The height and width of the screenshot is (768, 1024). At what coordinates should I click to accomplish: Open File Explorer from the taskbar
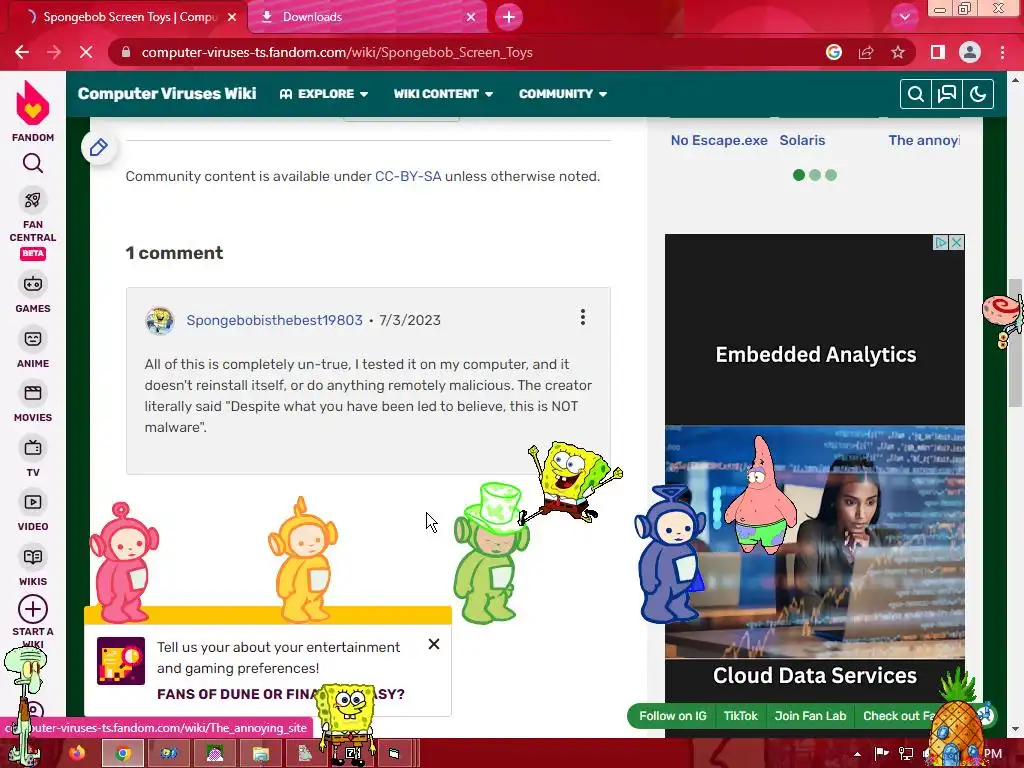tap(261, 753)
